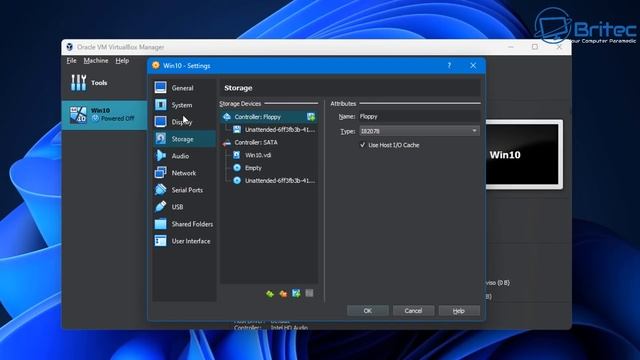Image resolution: width=640 pixels, height=360 pixels.
Task: Open the File menu in VirtualBox Manager
Action: coord(71,61)
